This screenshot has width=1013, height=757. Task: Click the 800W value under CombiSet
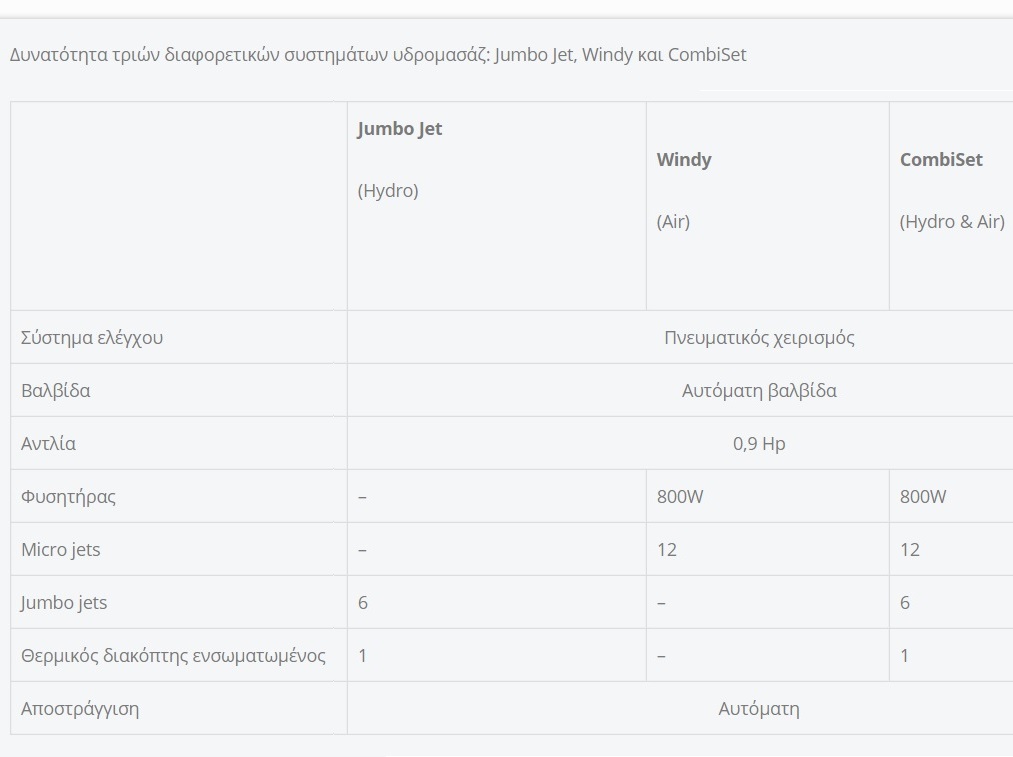tap(923, 496)
